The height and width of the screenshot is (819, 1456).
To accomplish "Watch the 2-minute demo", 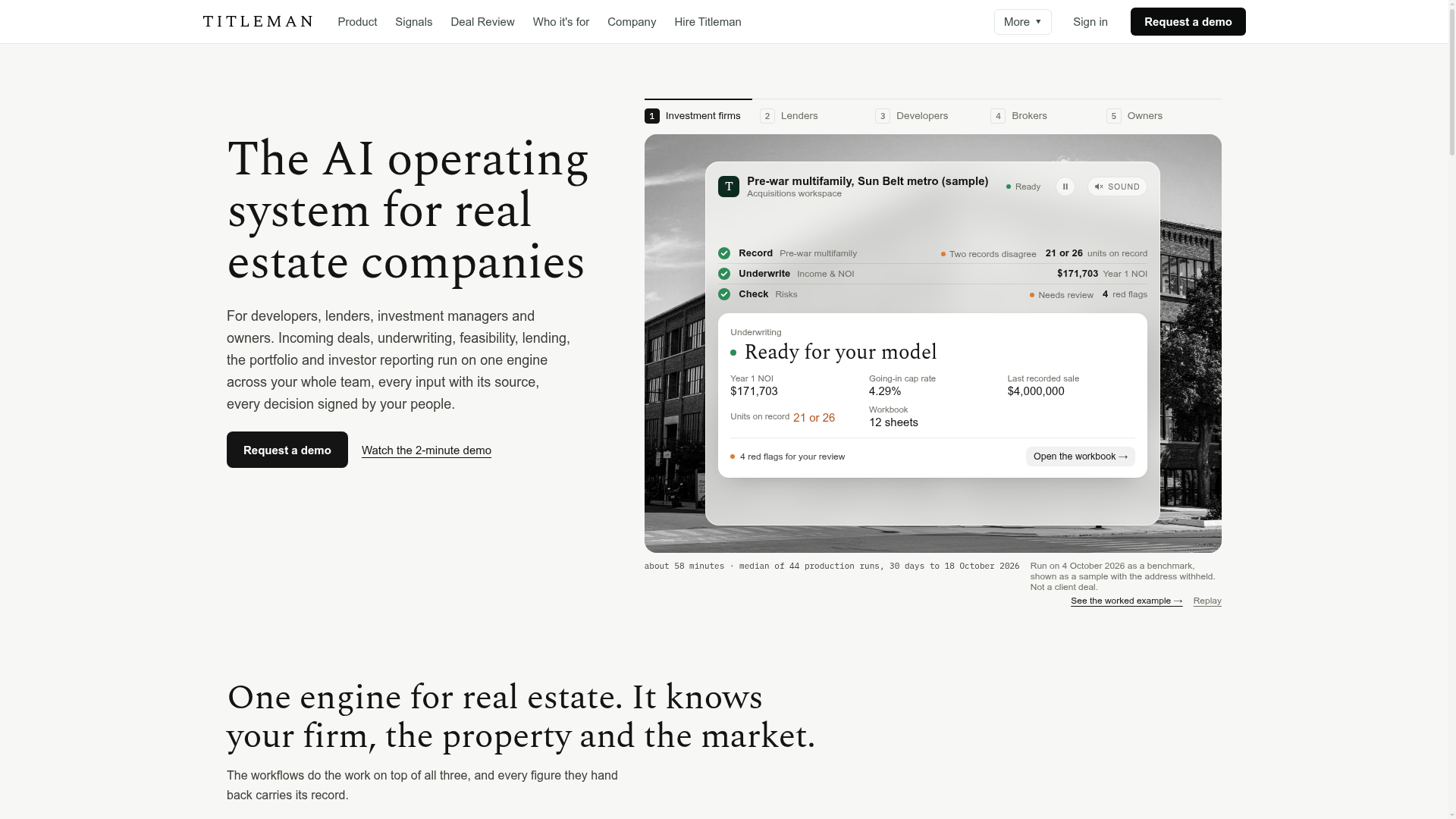I will (426, 450).
